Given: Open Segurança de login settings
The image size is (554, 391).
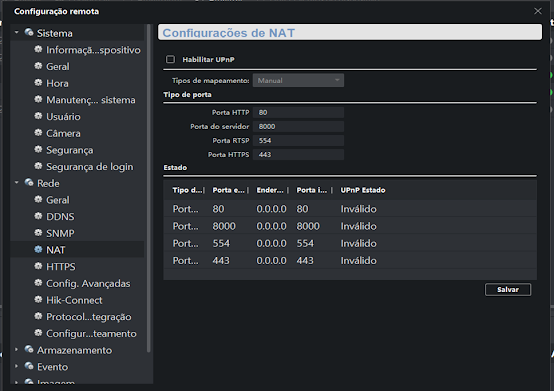Looking at the screenshot, I should [90, 166].
